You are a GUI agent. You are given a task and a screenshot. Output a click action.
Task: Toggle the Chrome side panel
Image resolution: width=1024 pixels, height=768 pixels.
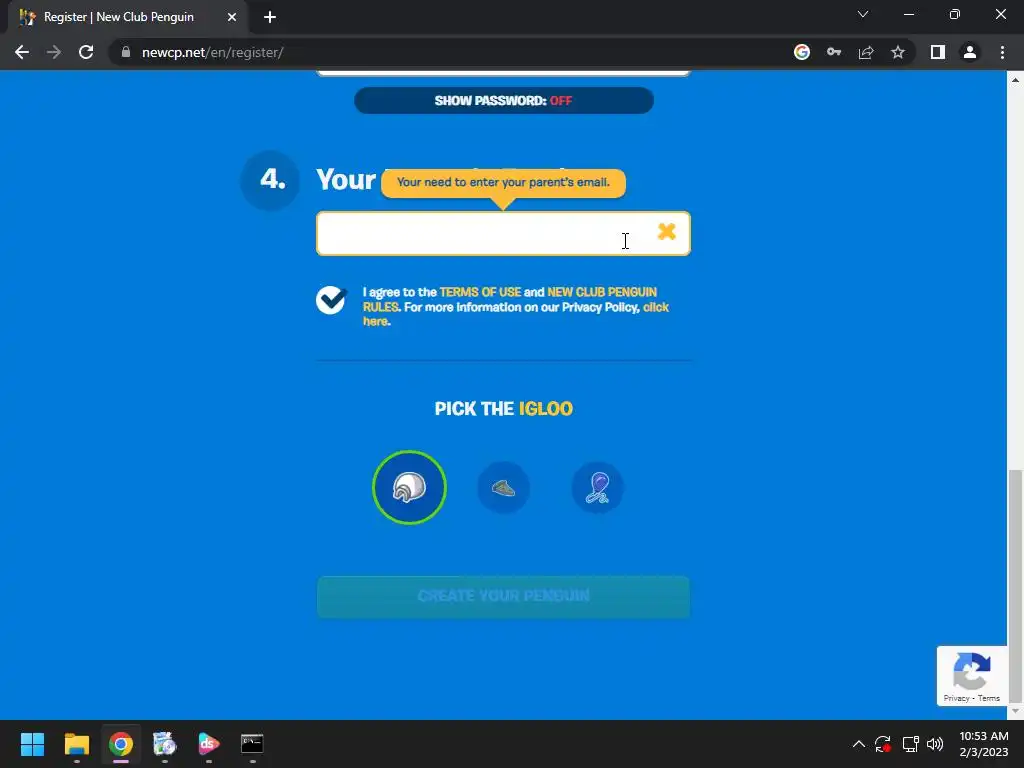tap(938, 52)
